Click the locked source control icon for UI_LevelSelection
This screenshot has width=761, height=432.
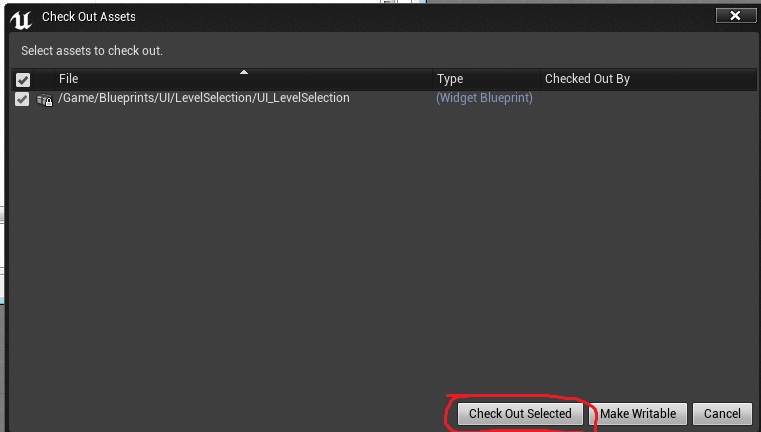[44, 100]
